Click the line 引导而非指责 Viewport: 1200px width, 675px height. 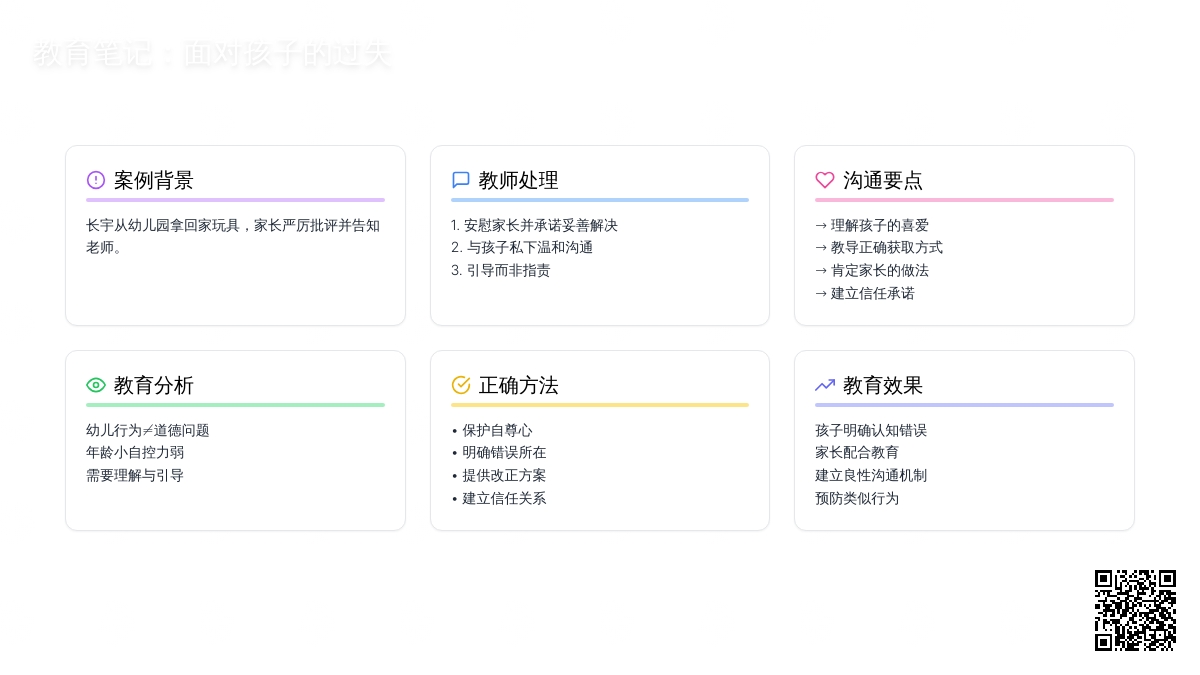[x=501, y=270]
